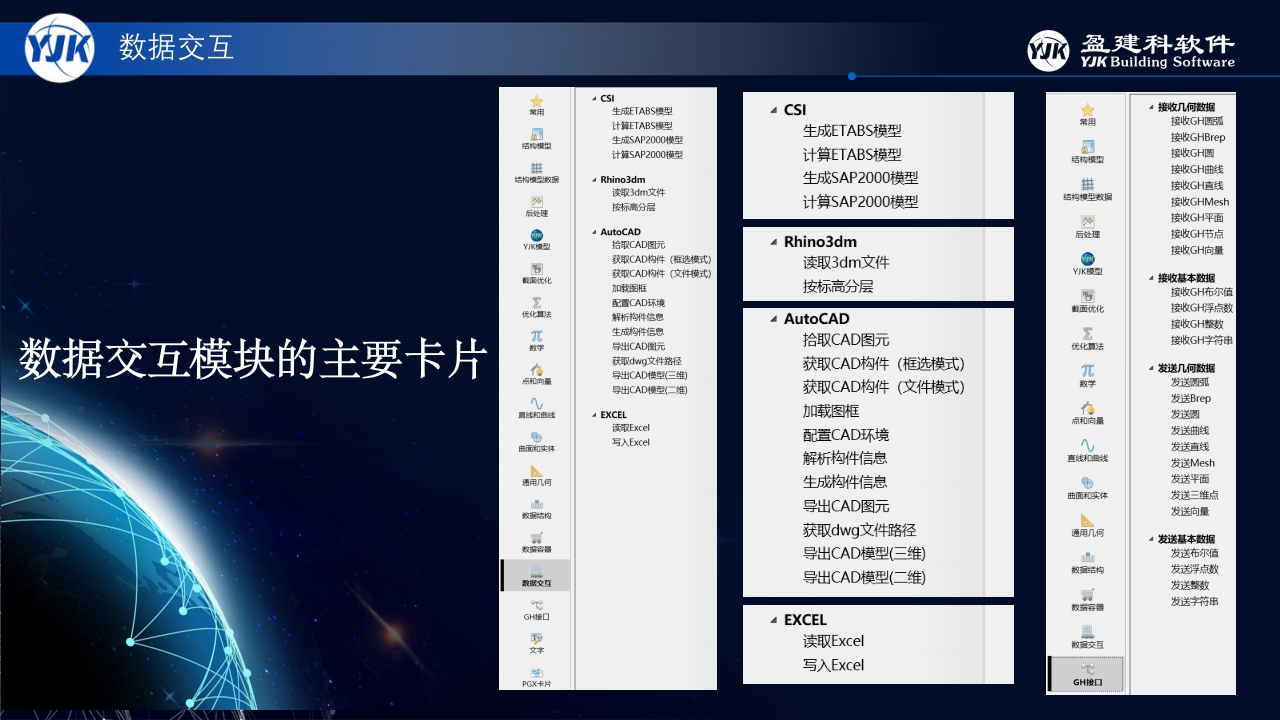Select 截面优化 icon in the 数据交互-highlighted sidebar
The image size is (1280, 720).
(x=537, y=269)
